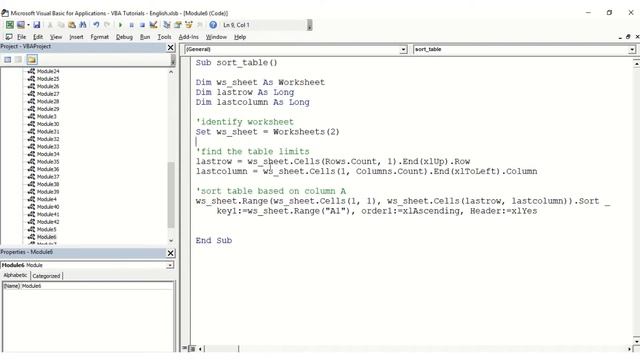Open Find with the binoculars icon
Viewport: 640px width, 360px height.
83,25
